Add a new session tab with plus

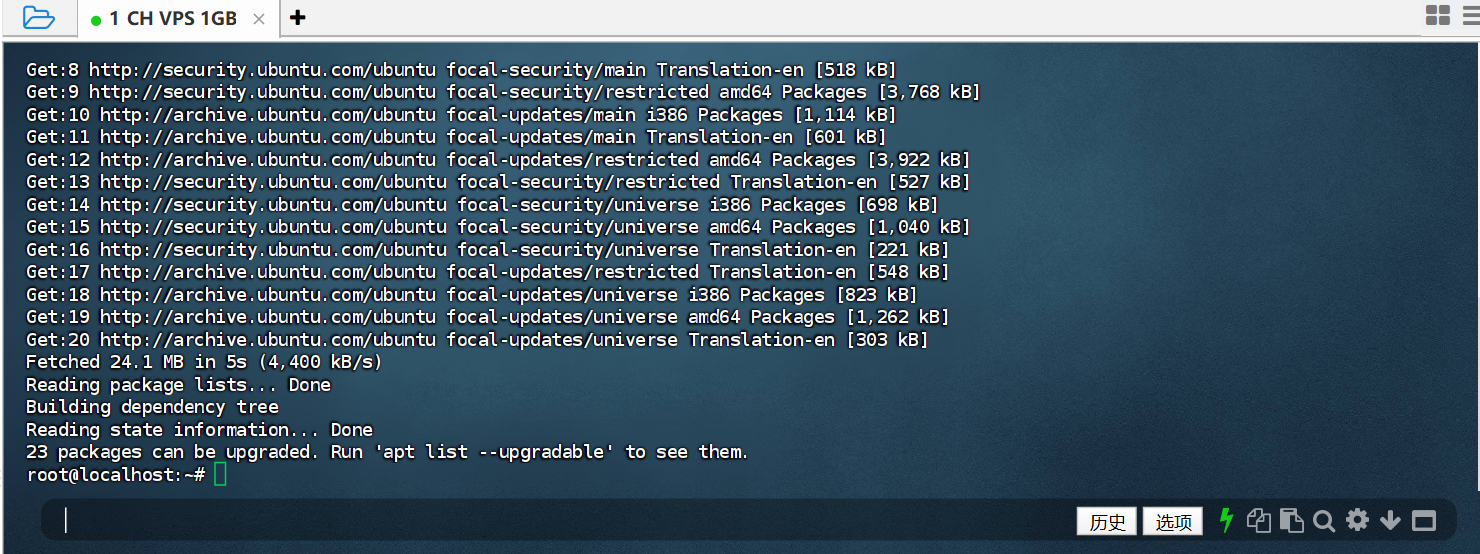[x=297, y=17]
